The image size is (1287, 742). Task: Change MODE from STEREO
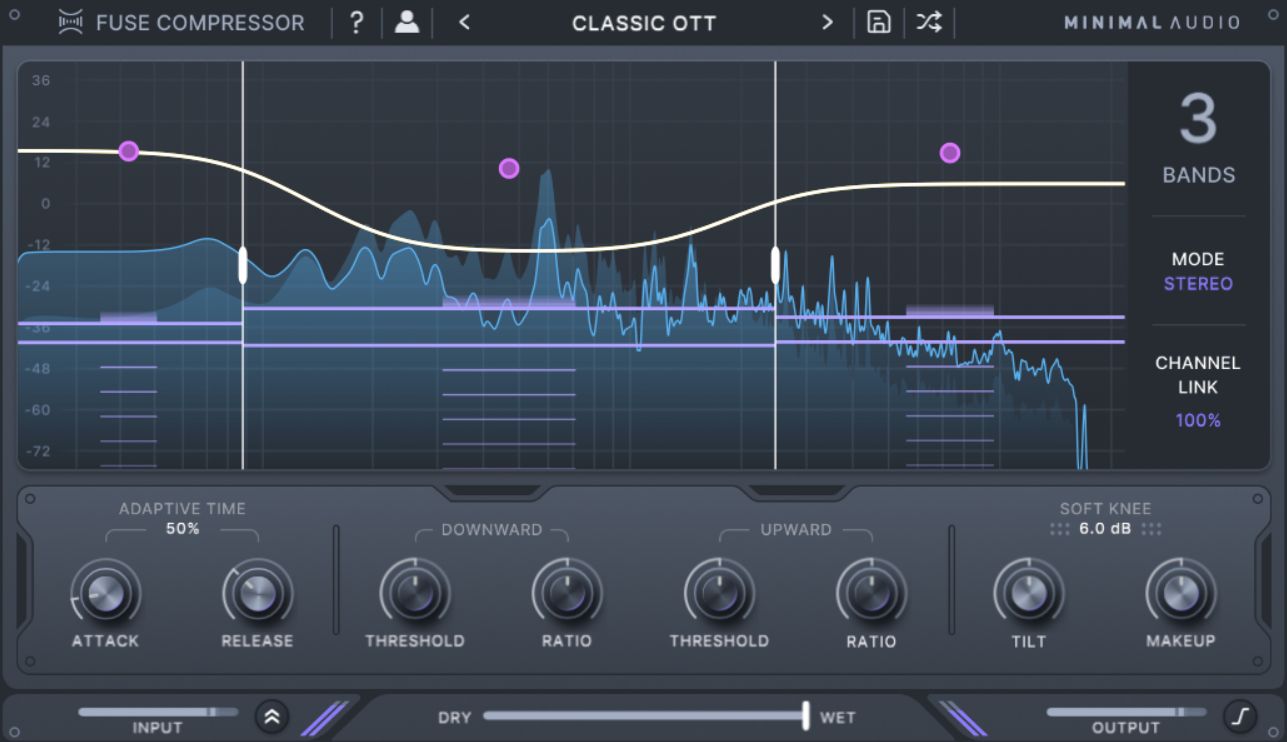coord(1198,284)
